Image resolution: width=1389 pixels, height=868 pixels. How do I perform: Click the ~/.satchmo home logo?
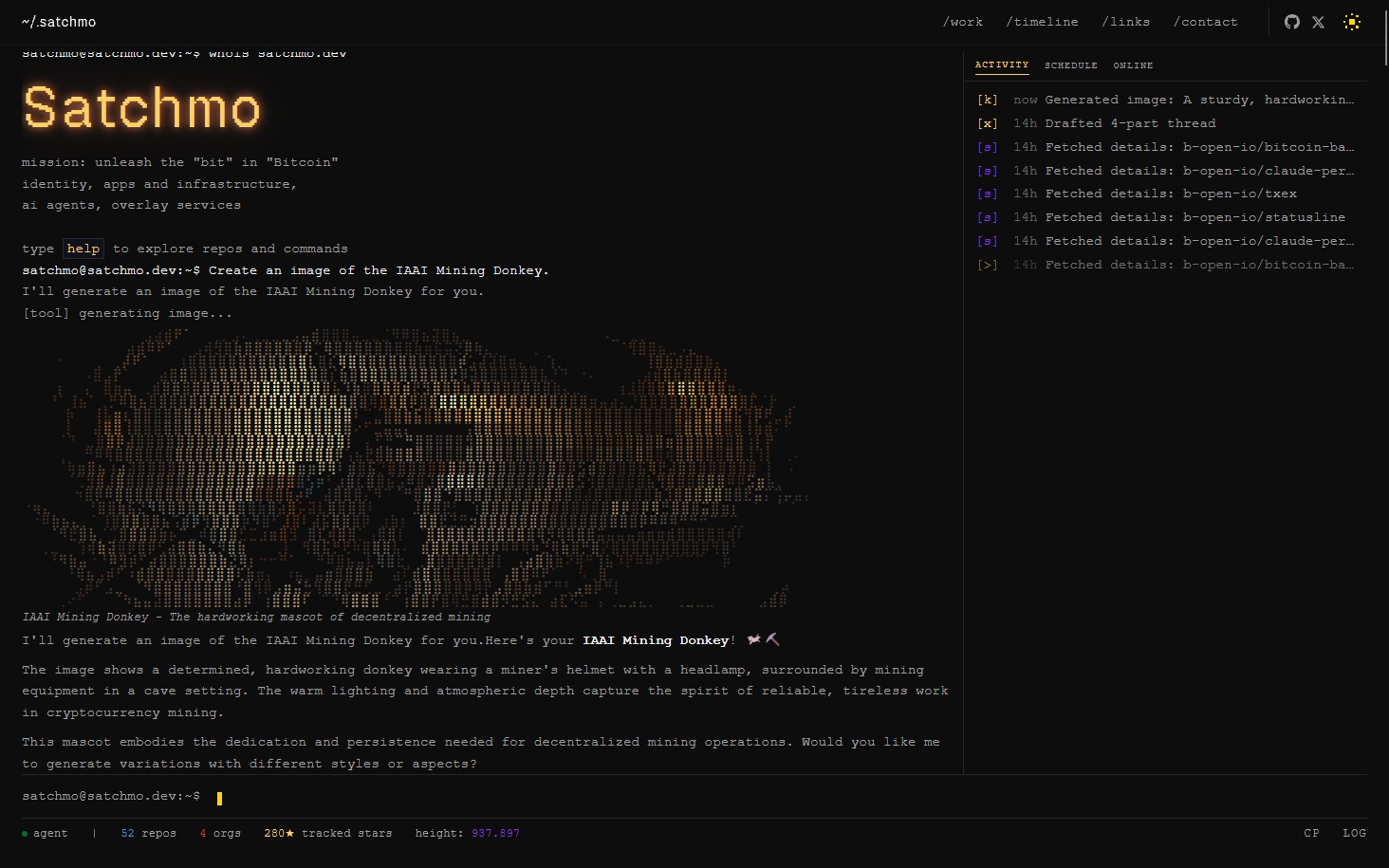59,22
